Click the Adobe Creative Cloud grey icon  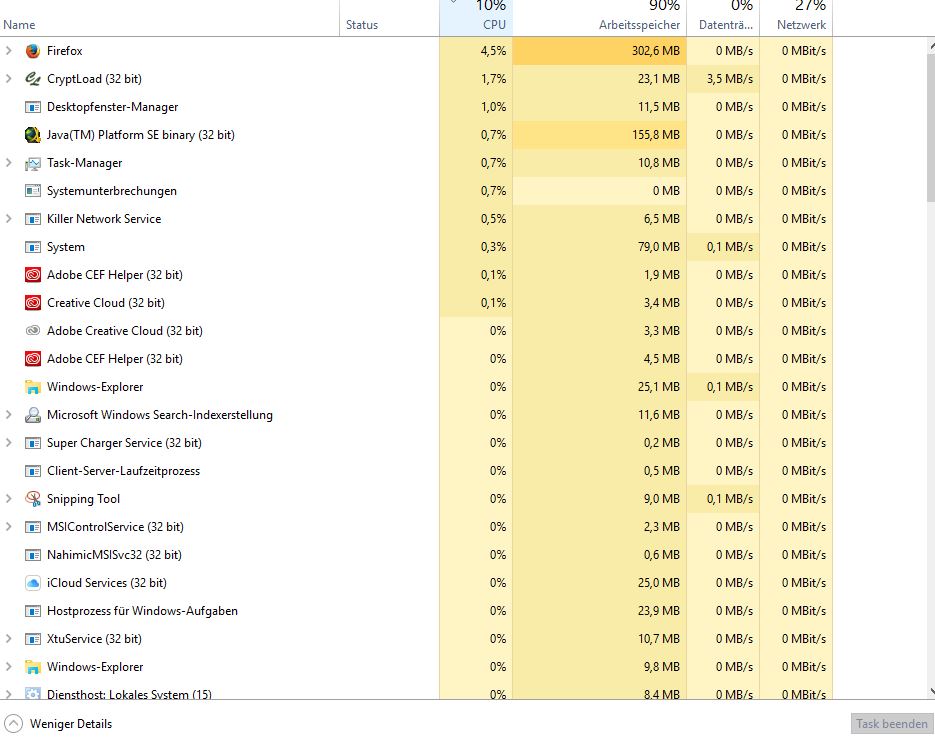tap(33, 331)
